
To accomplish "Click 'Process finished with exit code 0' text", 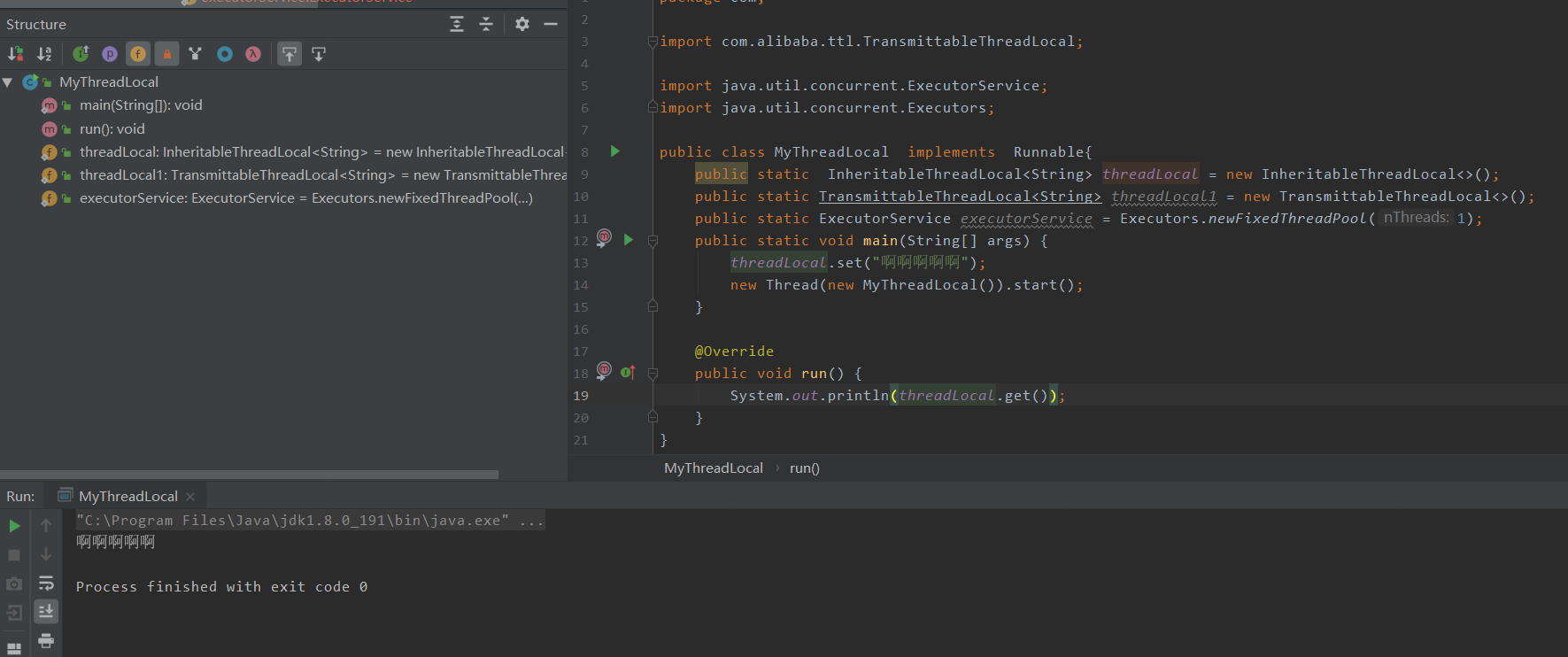I will pyautogui.click(x=221, y=587).
